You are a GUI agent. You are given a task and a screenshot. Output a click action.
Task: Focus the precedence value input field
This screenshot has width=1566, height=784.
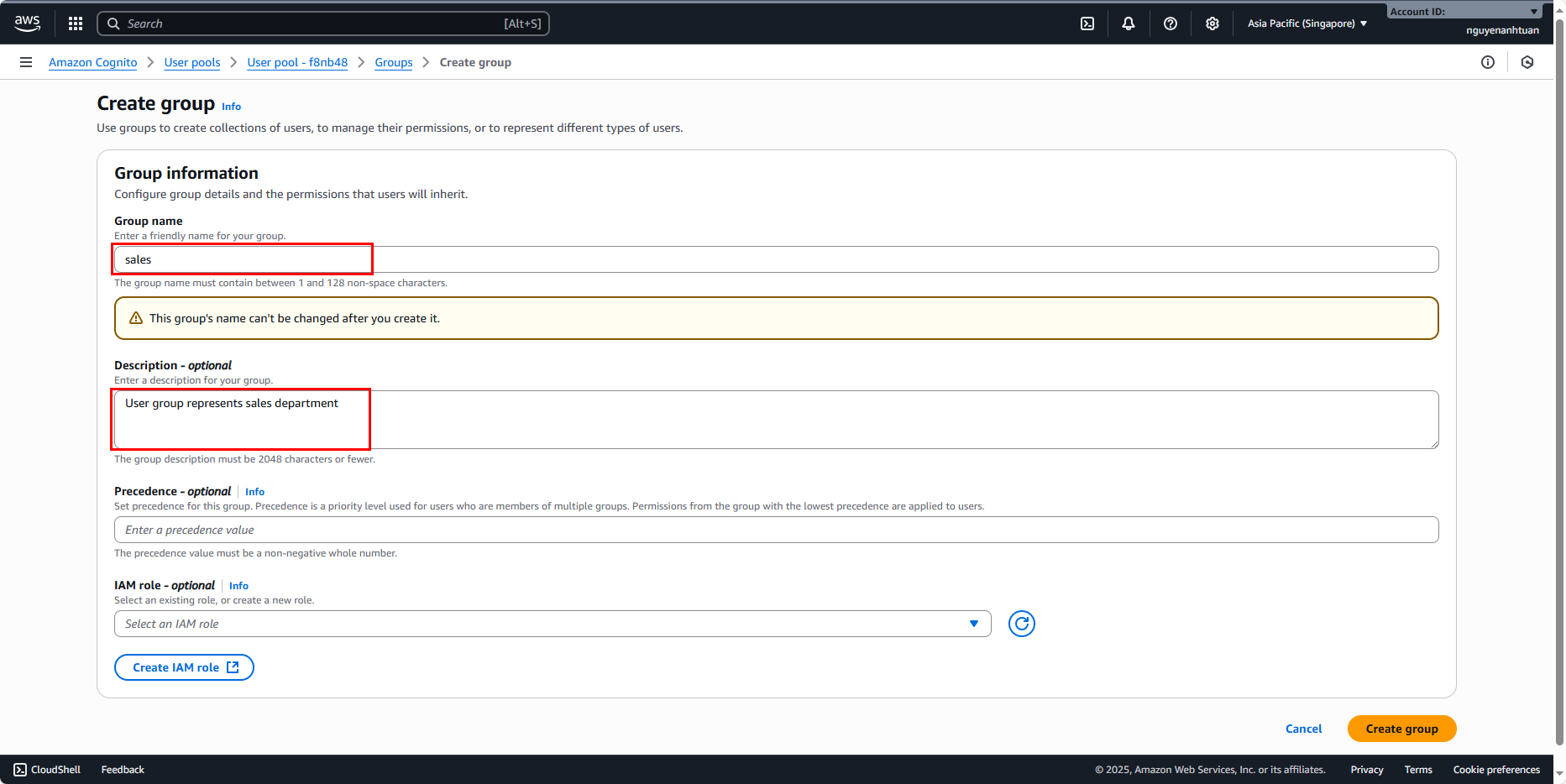point(776,530)
